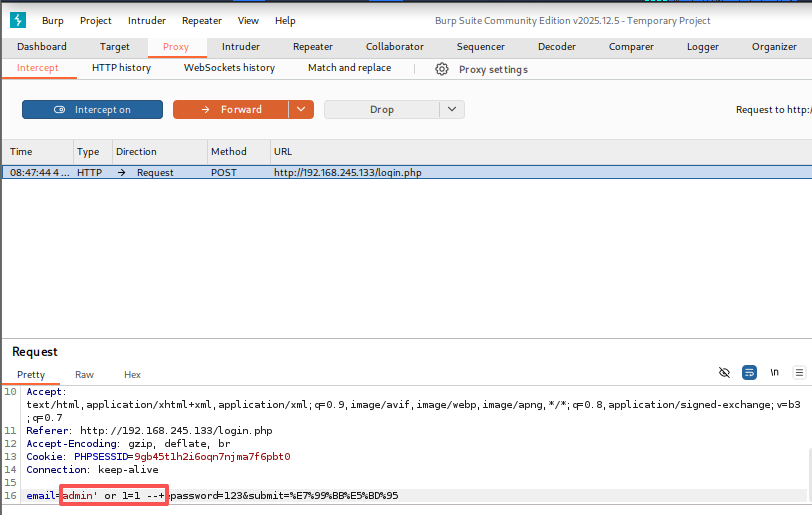812x515 pixels.
Task: Click the Referer header line
Action: [x=149, y=431]
